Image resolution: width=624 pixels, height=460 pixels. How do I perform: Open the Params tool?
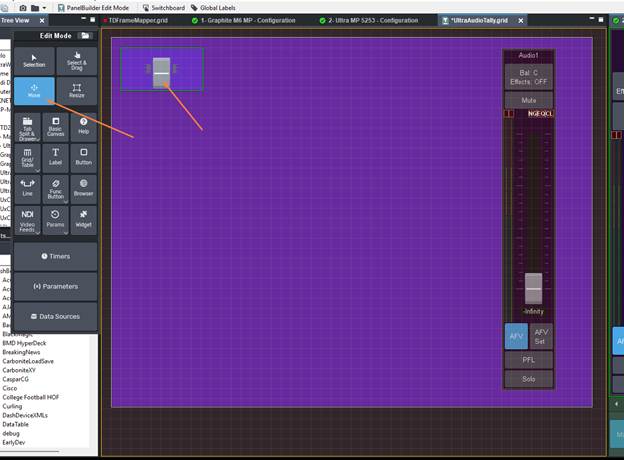(55, 220)
